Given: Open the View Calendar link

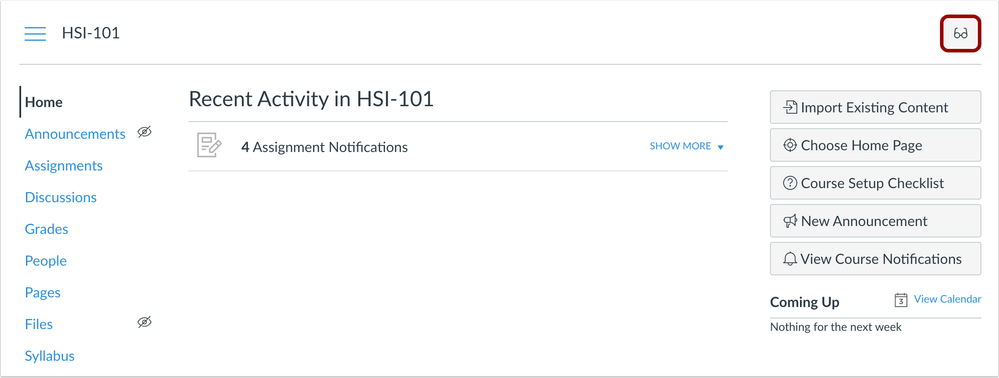Looking at the screenshot, I should click(x=947, y=299).
